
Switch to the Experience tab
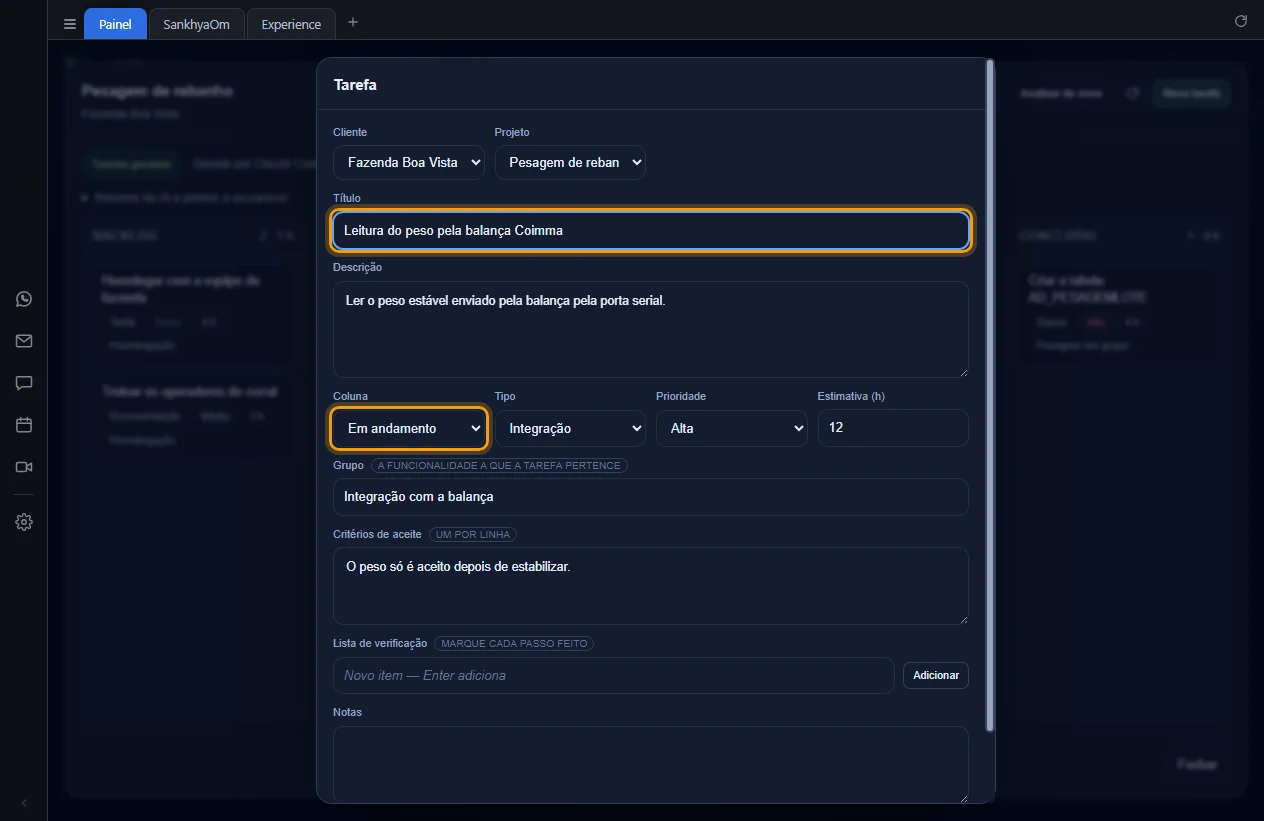click(x=291, y=24)
